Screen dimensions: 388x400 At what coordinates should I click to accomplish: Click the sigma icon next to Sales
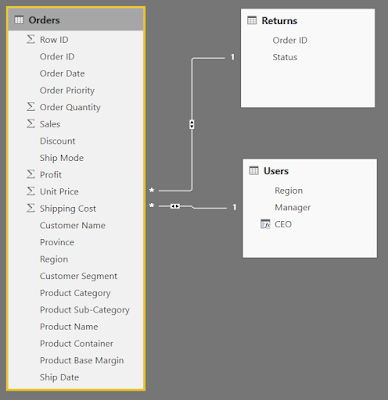click(x=31, y=124)
